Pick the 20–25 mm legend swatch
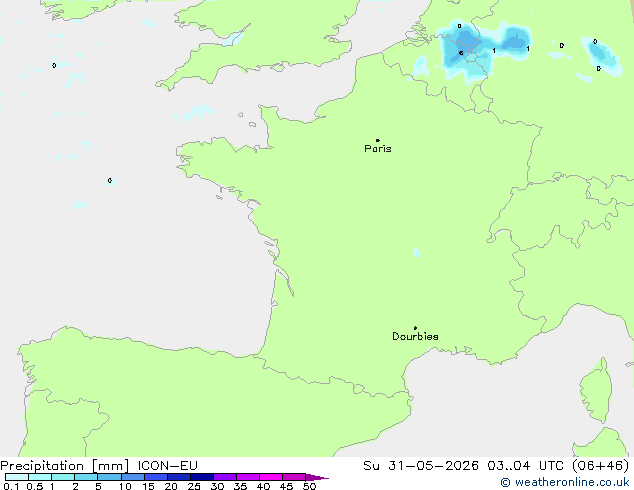The image size is (634, 490). tap(178, 477)
